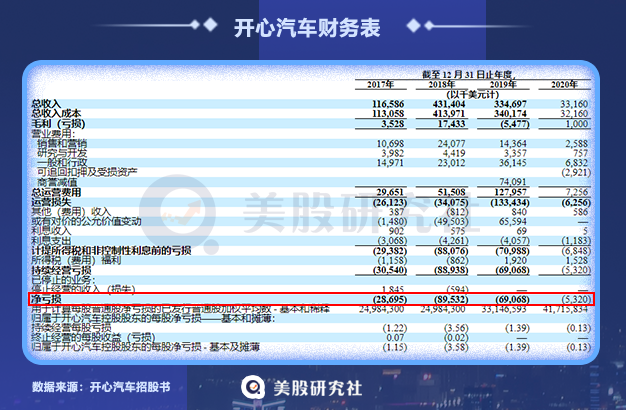This screenshot has width=626, height=410.
Task: Click the goodwill impairment value 74,091
Action: (x=513, y=182)
